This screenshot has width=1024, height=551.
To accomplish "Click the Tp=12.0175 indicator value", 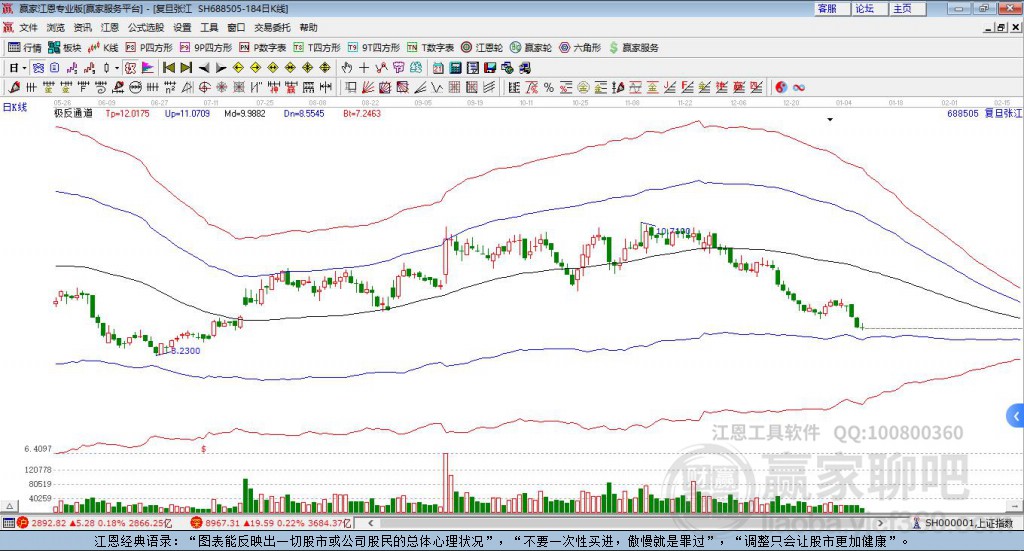I will click(x=127, y=113).
